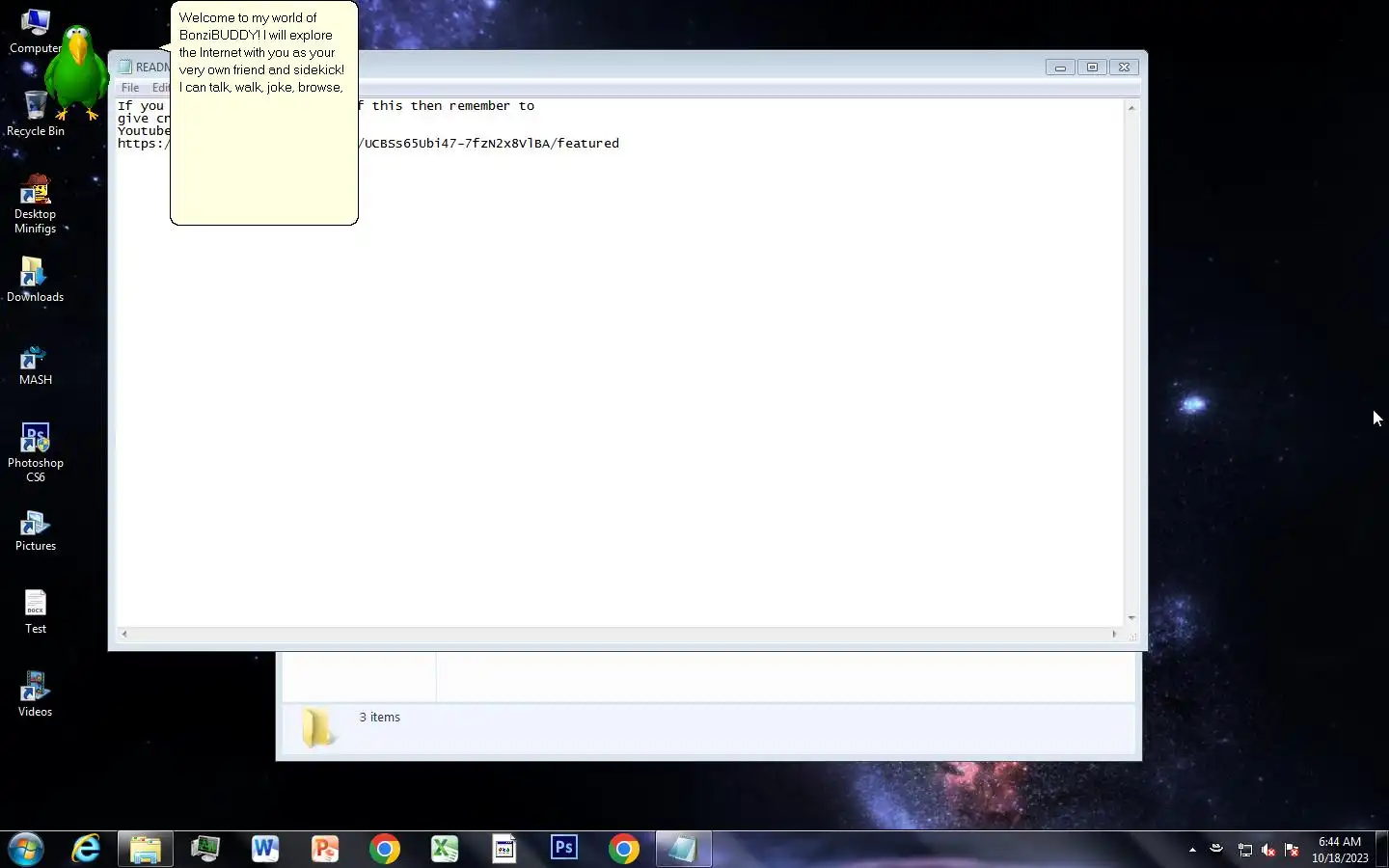This screenshot has width=1389, height=868.
Task: Click the green BonziBUDDY parrot character
Action: pos(76,72)
